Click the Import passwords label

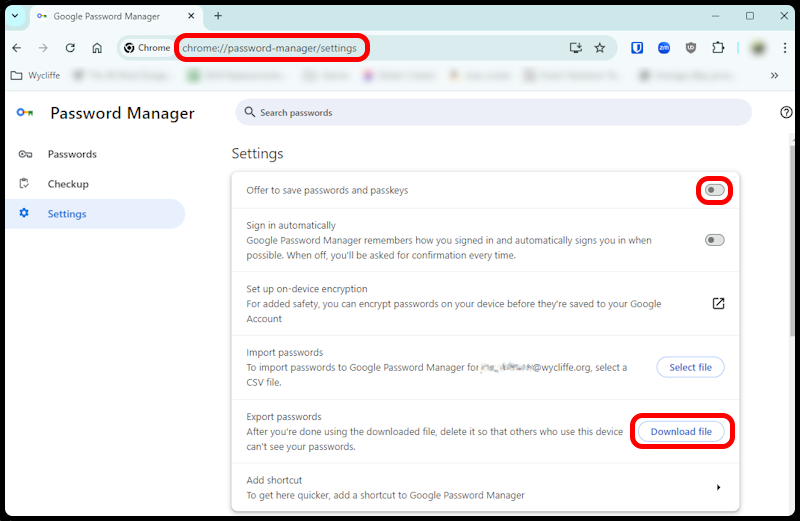click(x=285, y=353)
